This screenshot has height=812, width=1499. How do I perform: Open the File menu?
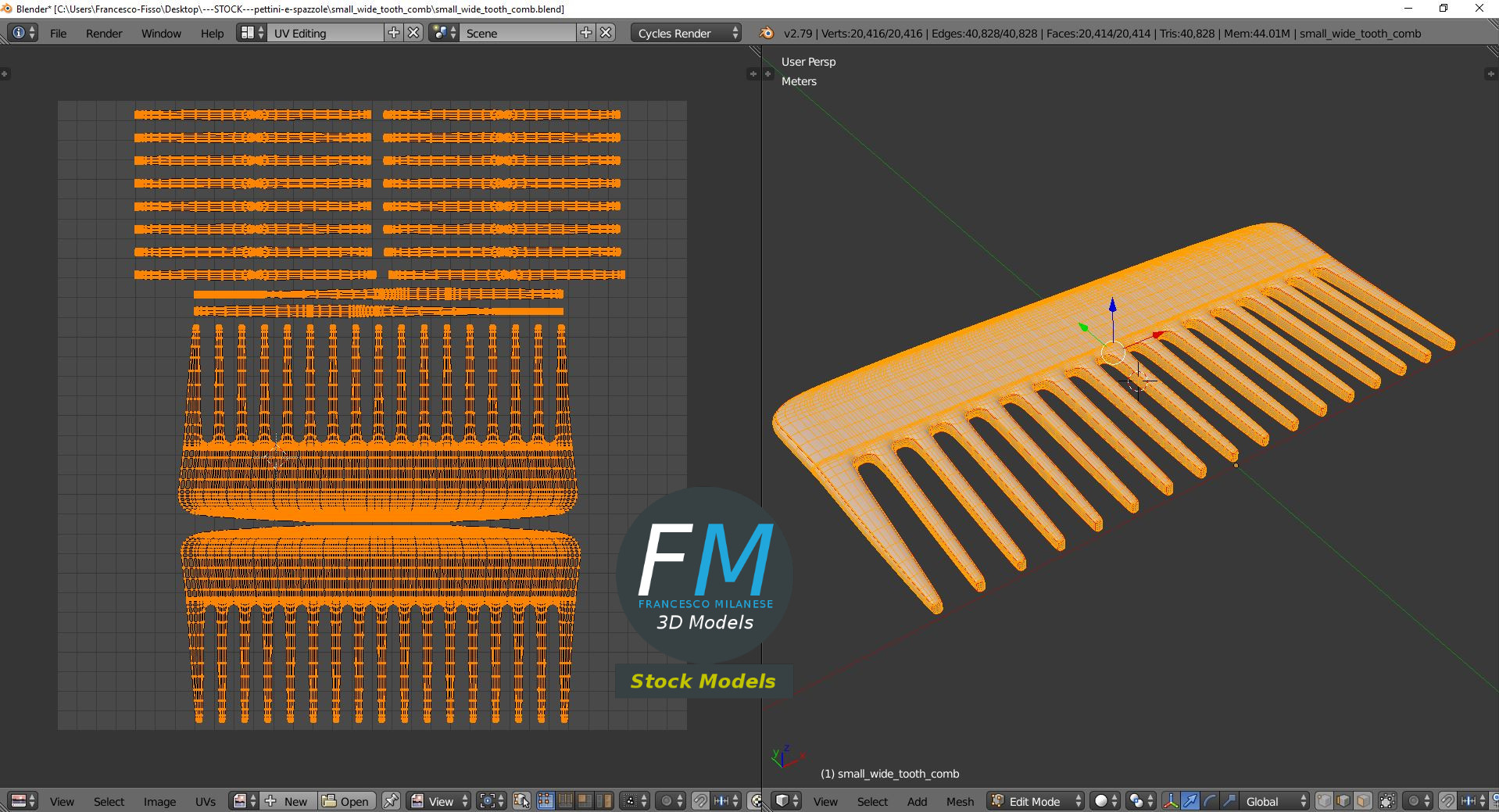tap(58, 34)
